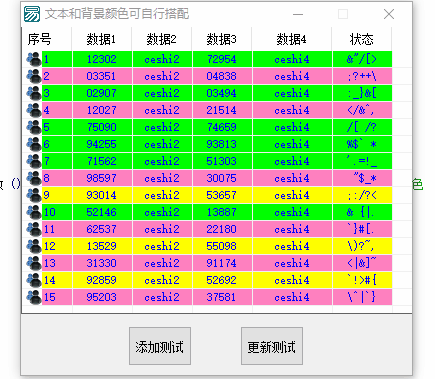
Task: Select cell 94255 in row 6
Action: point(102,144)
